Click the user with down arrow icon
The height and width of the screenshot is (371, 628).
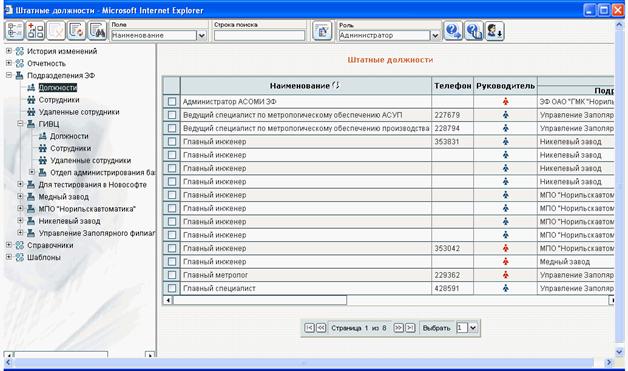pyautogui.click(x=495, y=31)
